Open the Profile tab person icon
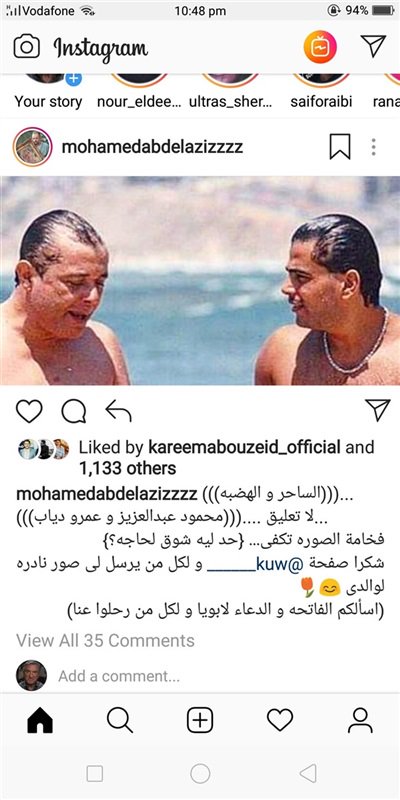This screenshot has height=800, width=400. click(360, 720)
